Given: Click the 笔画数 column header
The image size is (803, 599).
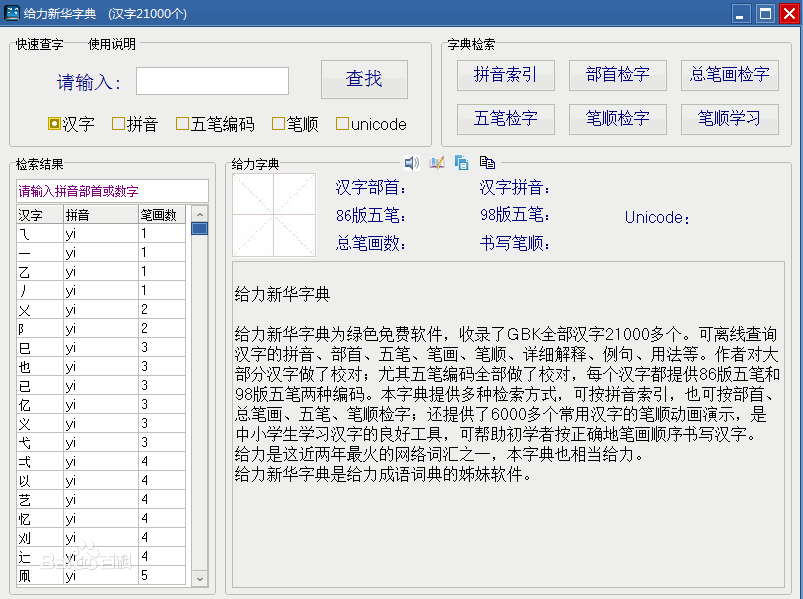Looking at the screenshot, I should pyautogui.click(x=162, y=215).
